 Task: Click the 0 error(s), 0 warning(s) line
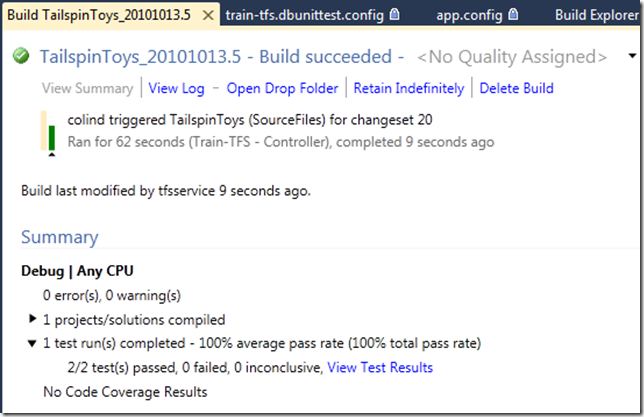(112, 295)
